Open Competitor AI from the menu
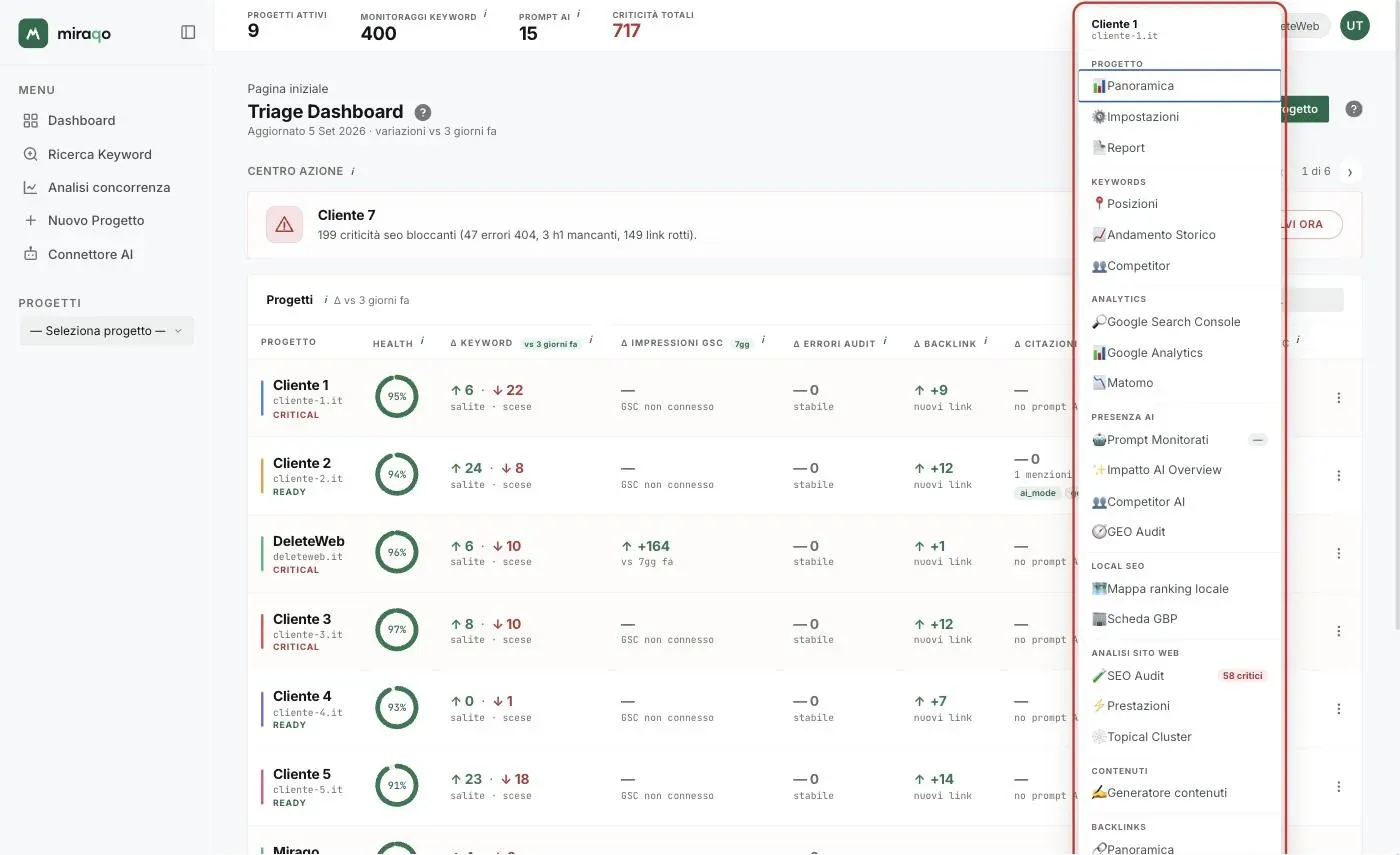The height and width of the screenshot is (855, 1400). click(x=1179, y=502)
